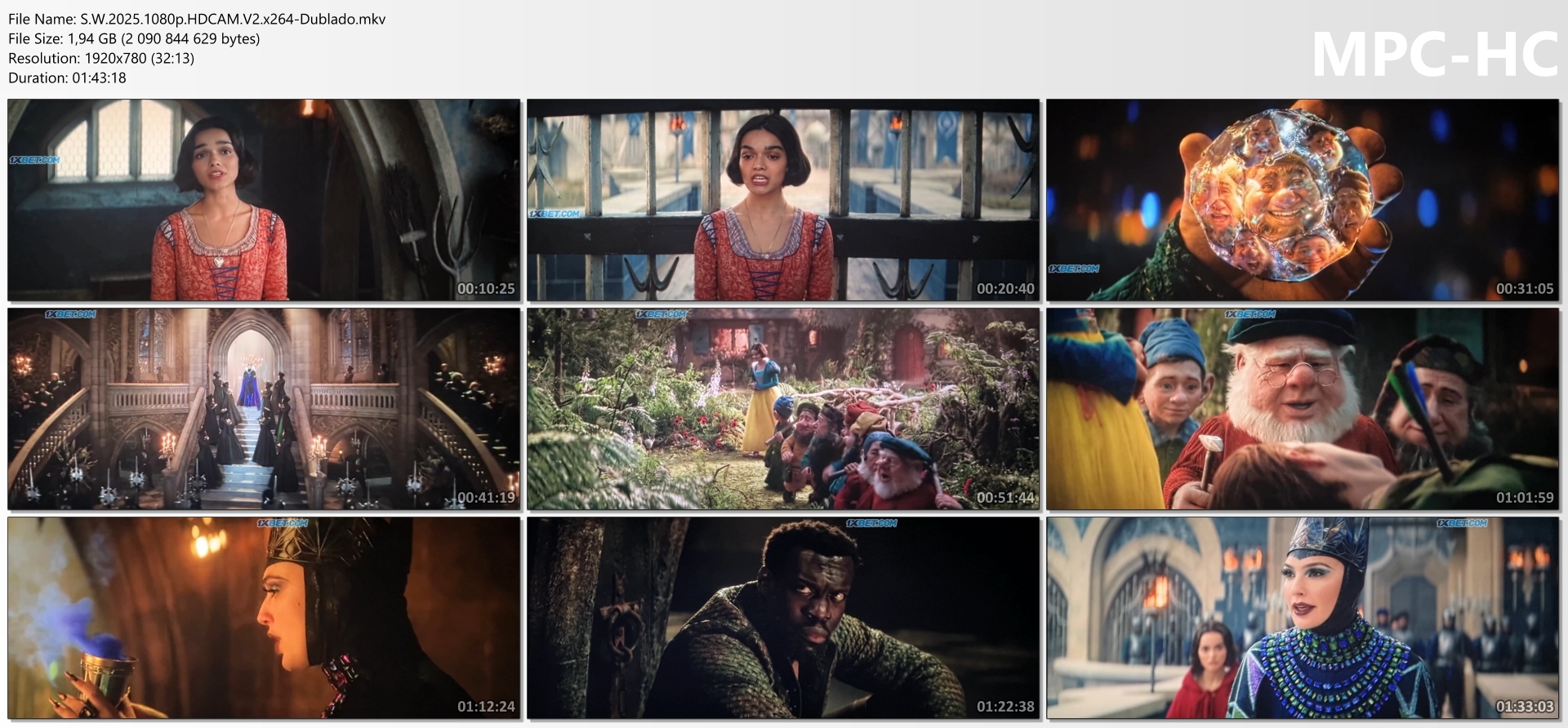Click the MPC-HC logo text
The image size is (1568, 728).
pyautogui.click(x=1435, y=54)
